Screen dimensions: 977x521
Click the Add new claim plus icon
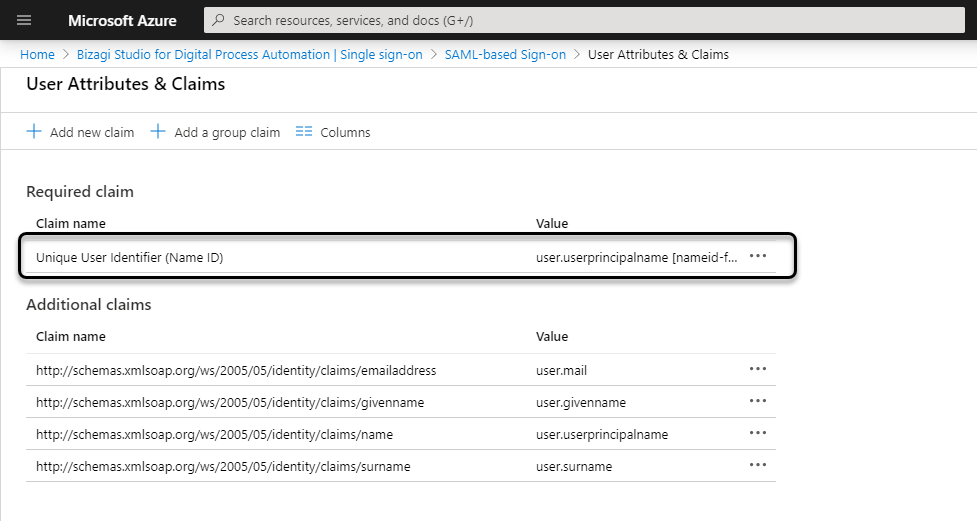[x=34, y=131]
